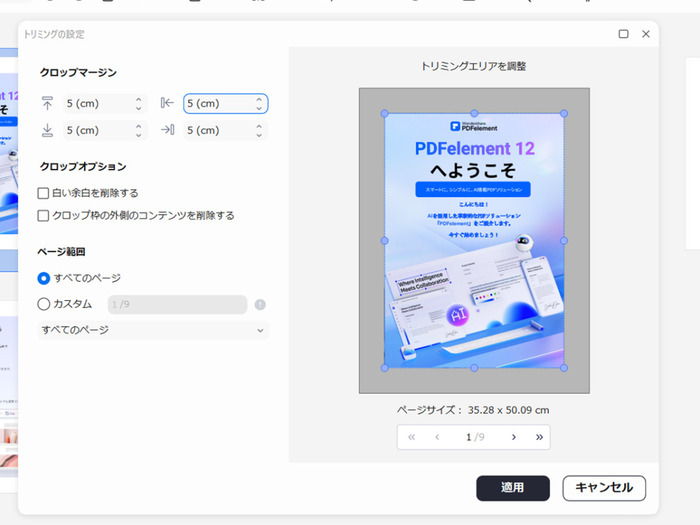700x525 pixels.
Task: Select カスタム radio button
Action: click(x=43, y=304)
